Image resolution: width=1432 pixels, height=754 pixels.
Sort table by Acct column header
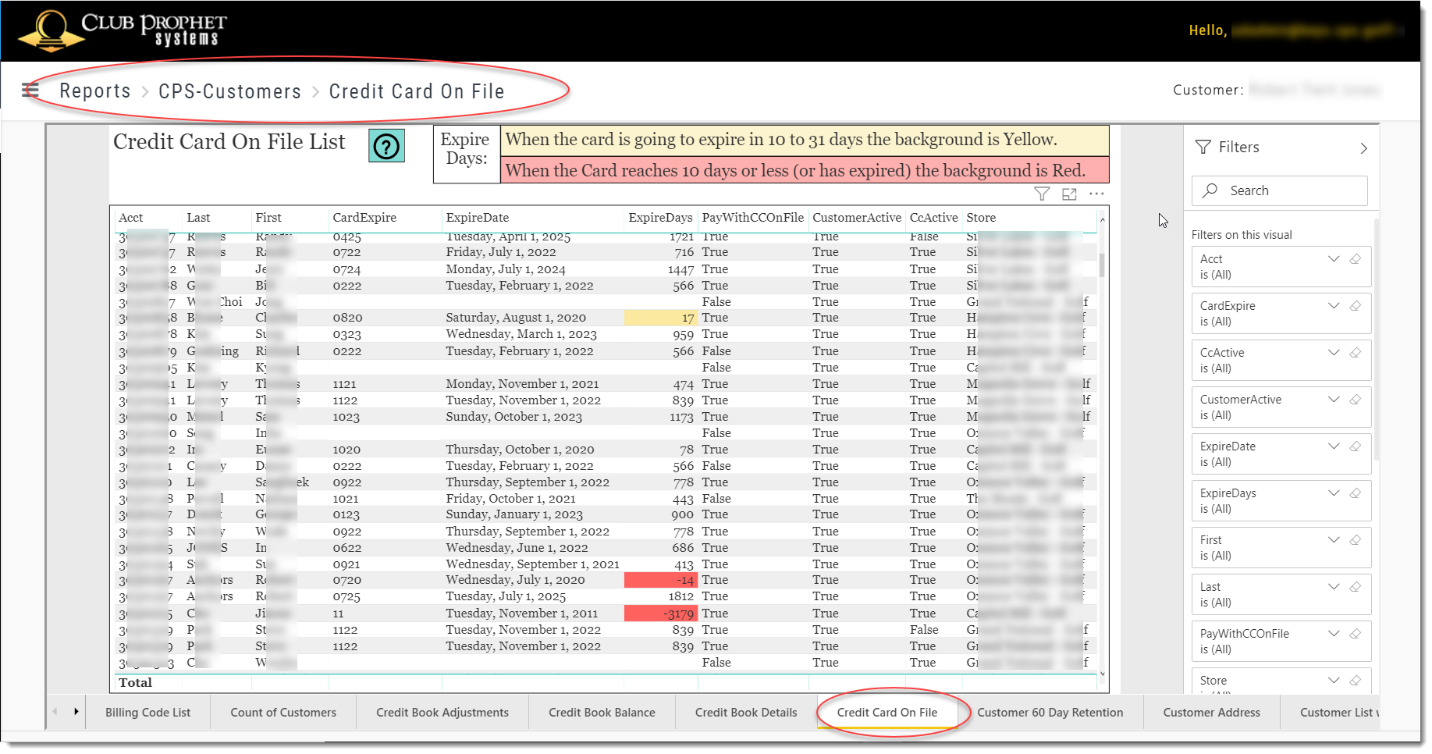(131, 217)
